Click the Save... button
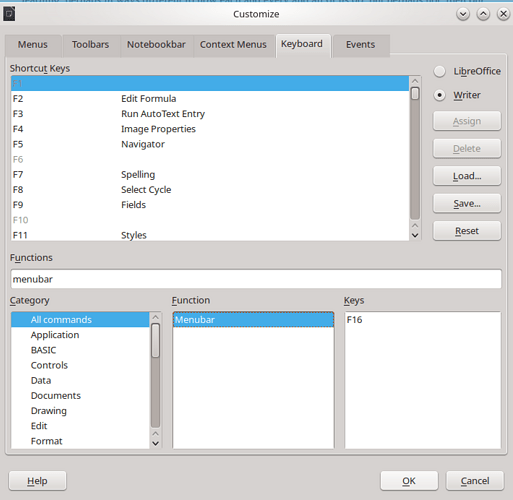This screenshot has height=500, width=513. click(467, 203)
